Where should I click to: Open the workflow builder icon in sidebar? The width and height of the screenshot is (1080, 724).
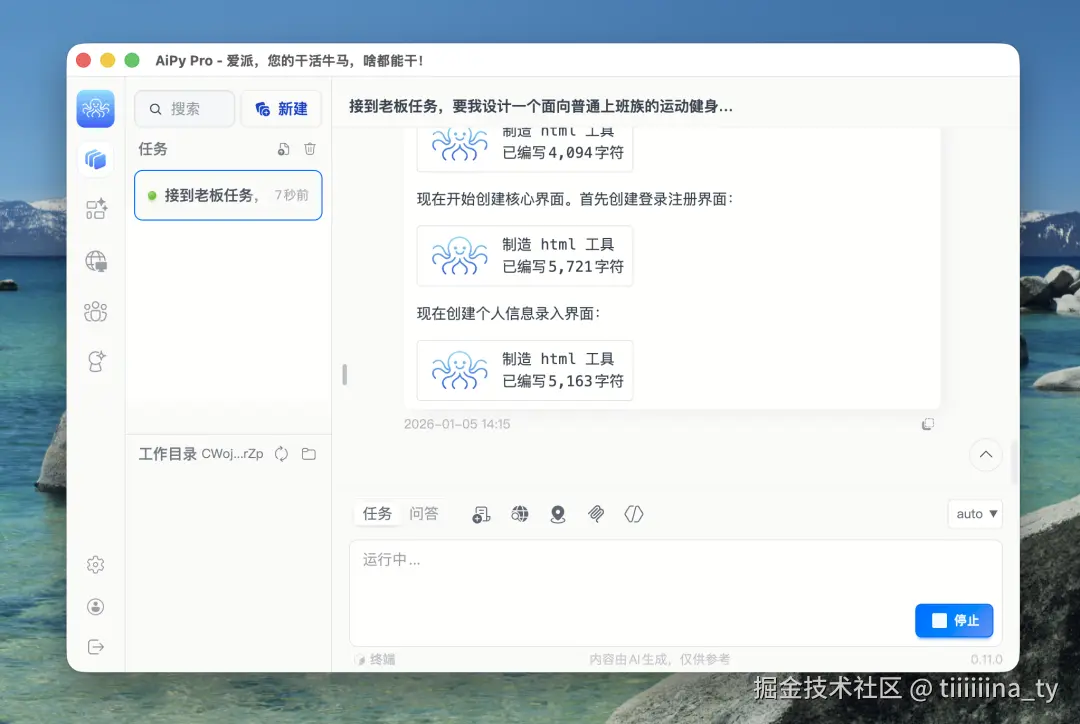tap(95, 210)
